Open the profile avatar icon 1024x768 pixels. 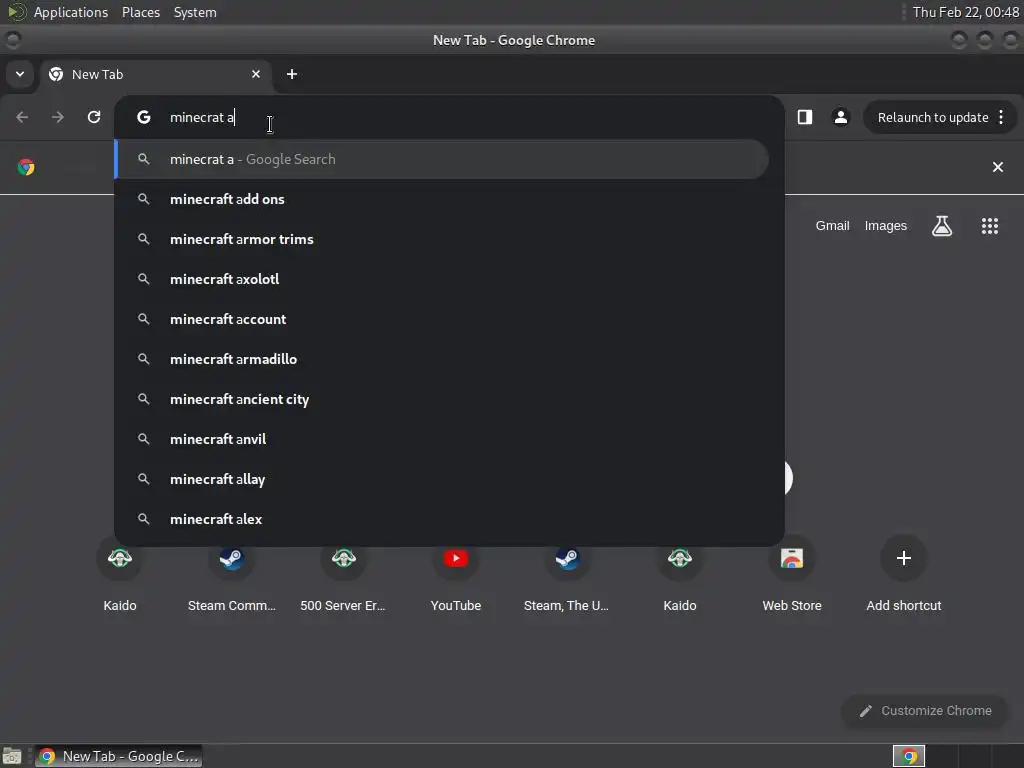(x=840, y=117)
